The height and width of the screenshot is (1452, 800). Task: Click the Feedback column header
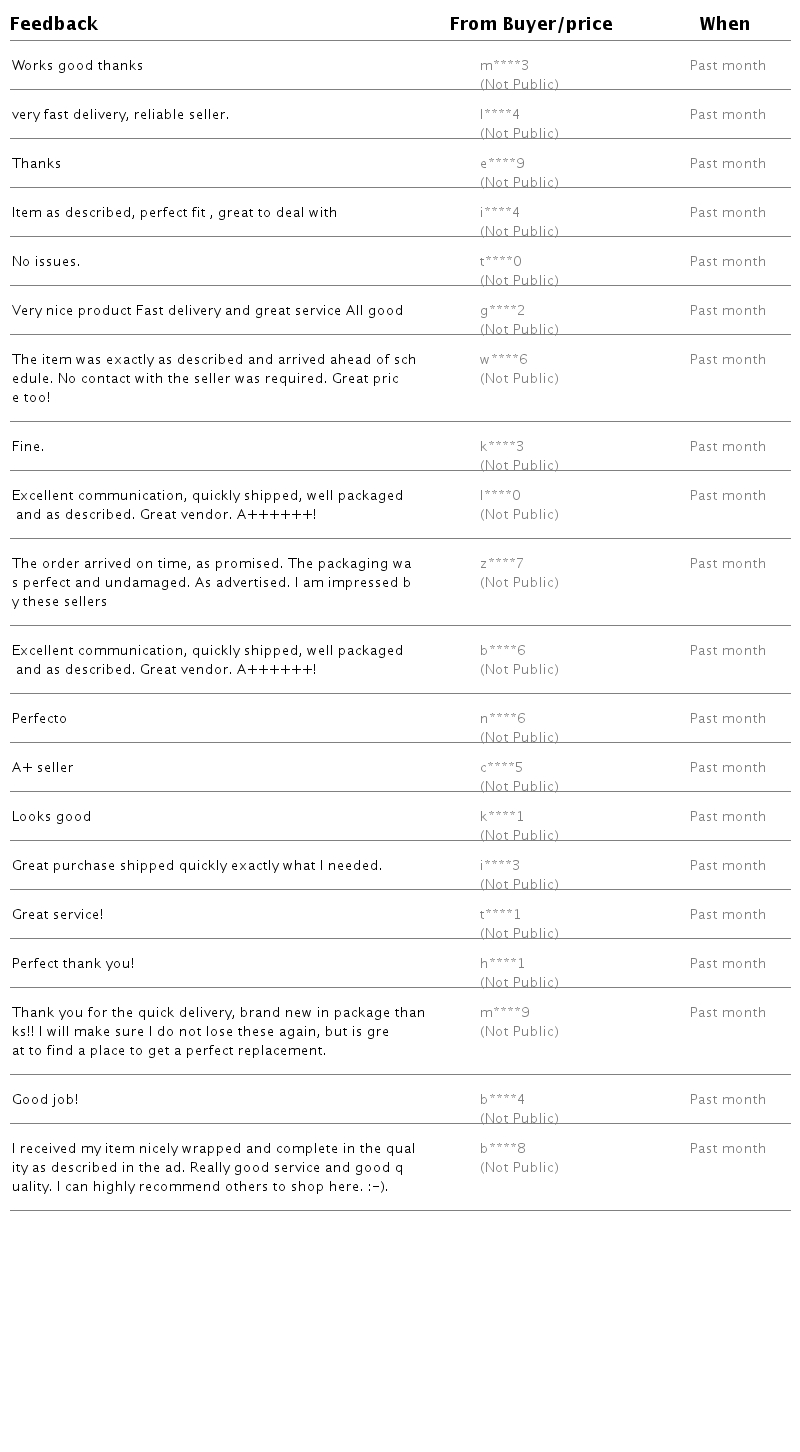coord(54,24)
